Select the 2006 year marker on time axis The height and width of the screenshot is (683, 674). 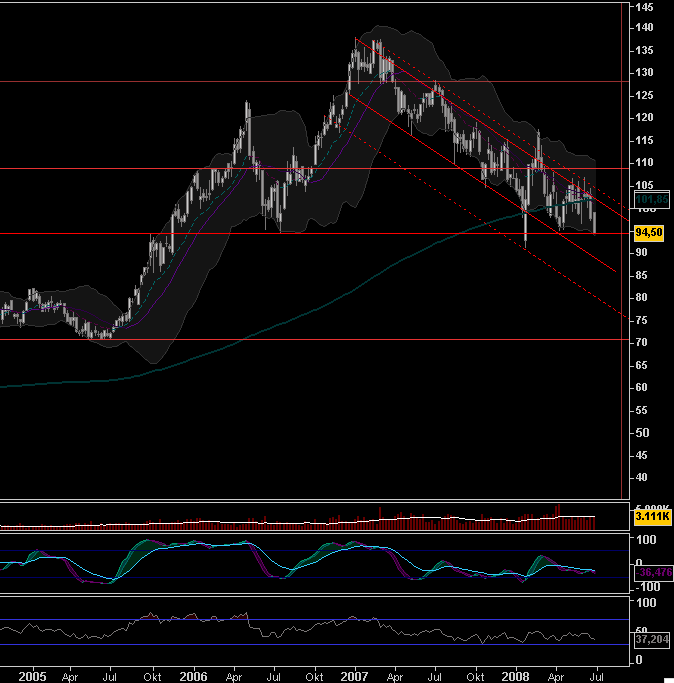click(194, 676)
